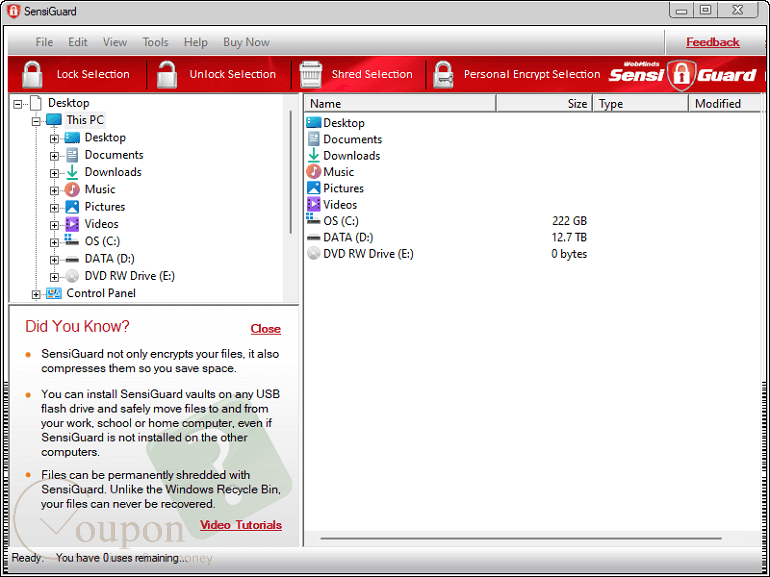Click the Personal Encrypt Selection label
Viewport: 770px width, 577px height.
click(x=532, y=74)
